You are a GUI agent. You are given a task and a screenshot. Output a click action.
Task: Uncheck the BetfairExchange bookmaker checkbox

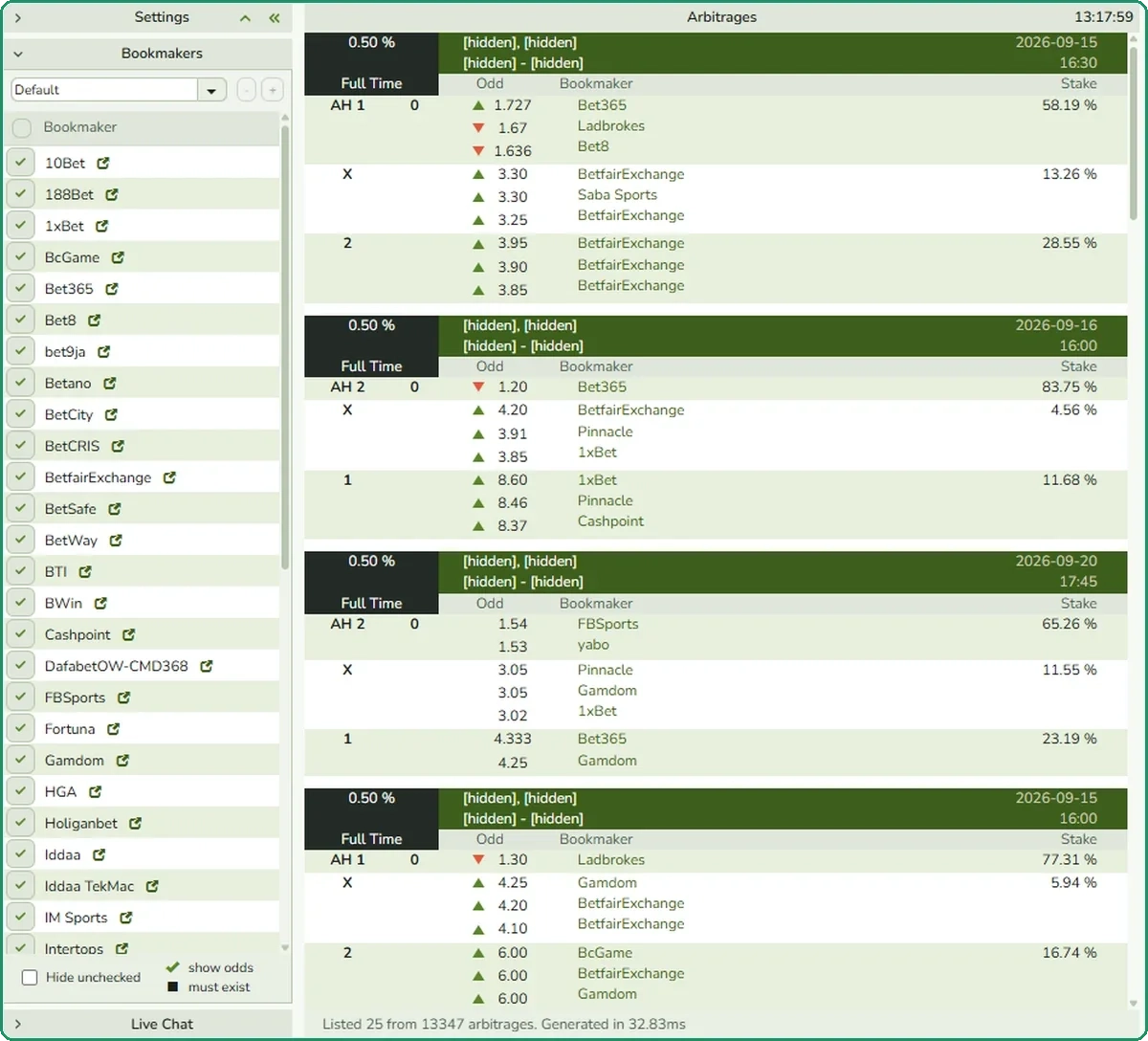[21, 476]
